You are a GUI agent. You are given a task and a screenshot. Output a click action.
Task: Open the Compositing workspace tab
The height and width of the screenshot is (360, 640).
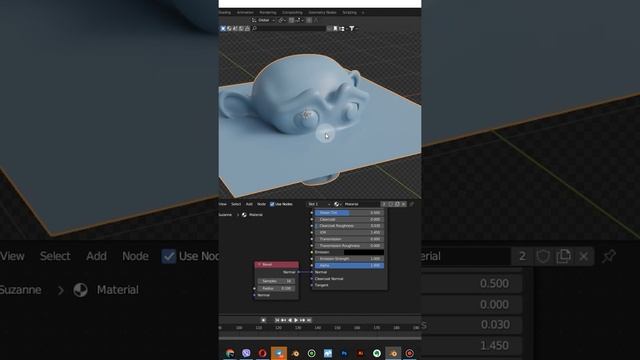coord(292,13)
